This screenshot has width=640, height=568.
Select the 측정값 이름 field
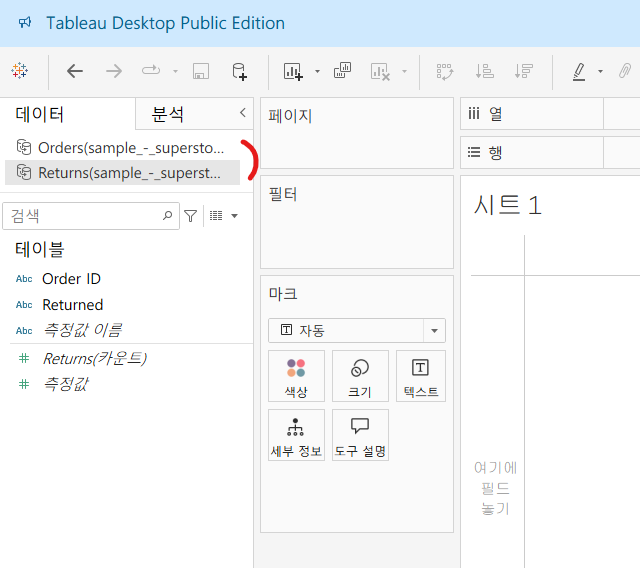coord(82,330)
